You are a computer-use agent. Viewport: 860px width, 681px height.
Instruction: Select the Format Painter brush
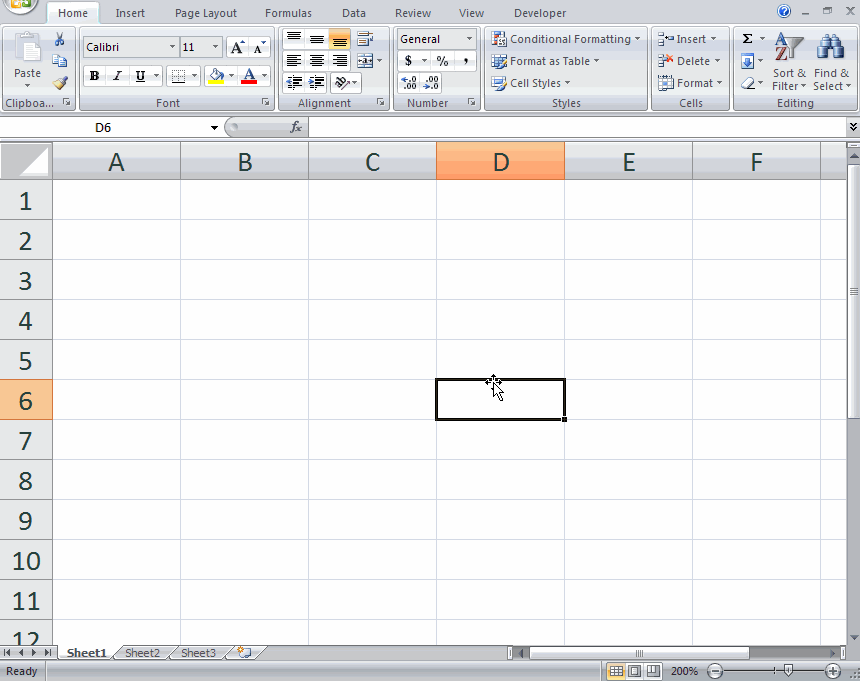click(x=60, y=83)
